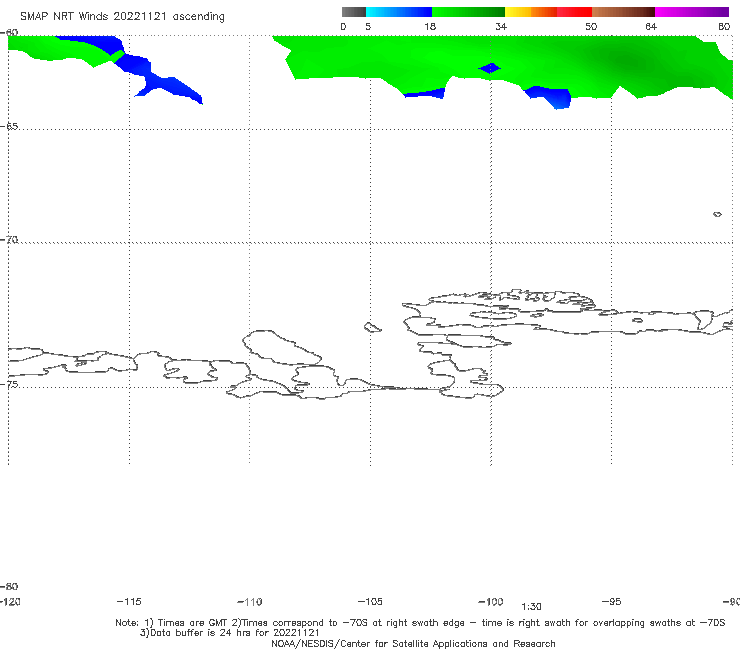Click the yellow-orange segment of the color bar

click(531, 12)
